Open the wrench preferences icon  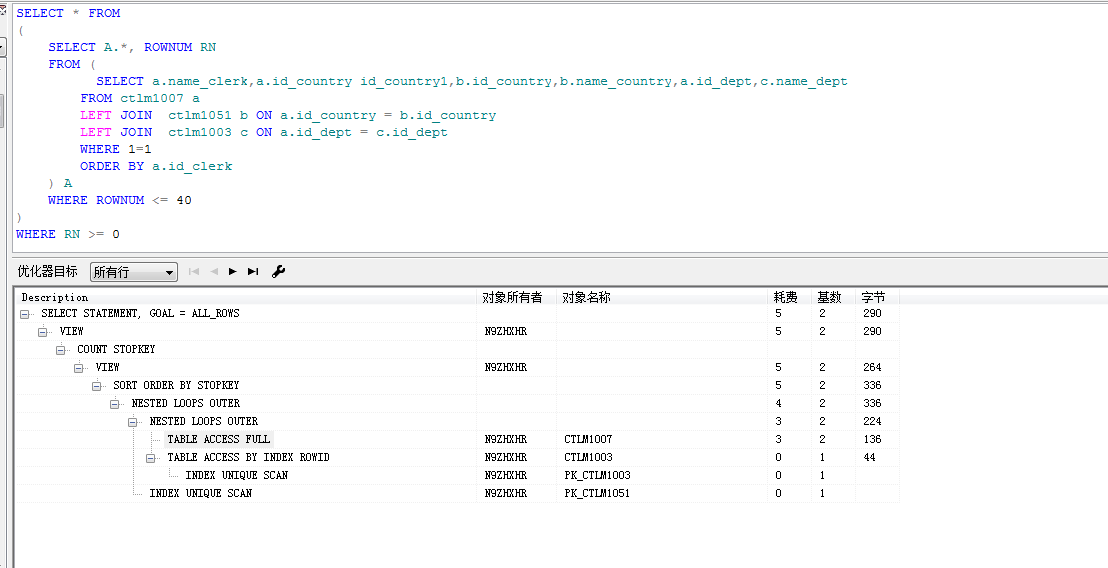(x=278, y=271)
